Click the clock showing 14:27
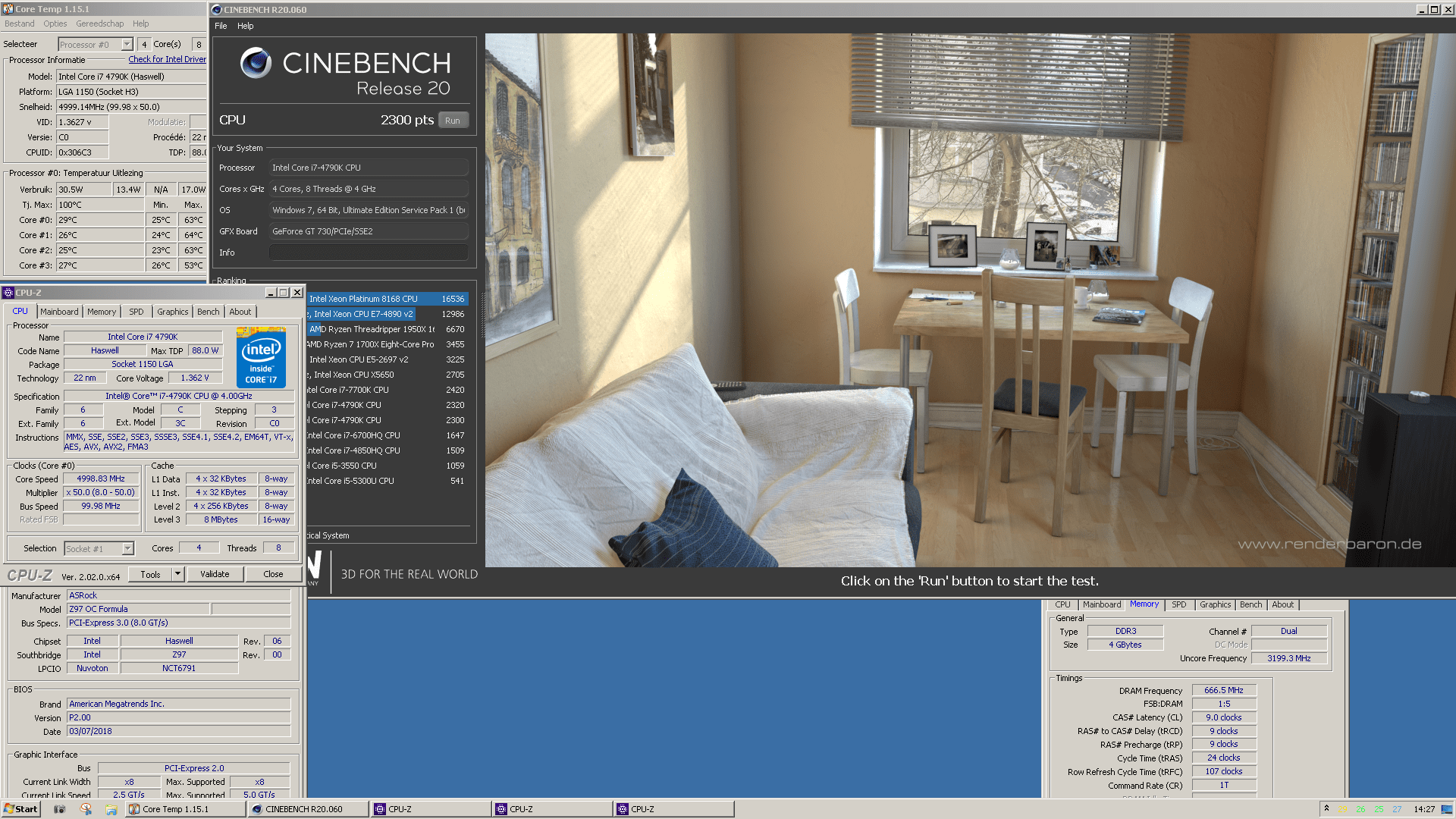The width and height of the screenshot is (1456, 819). (x=1424, y=809)
